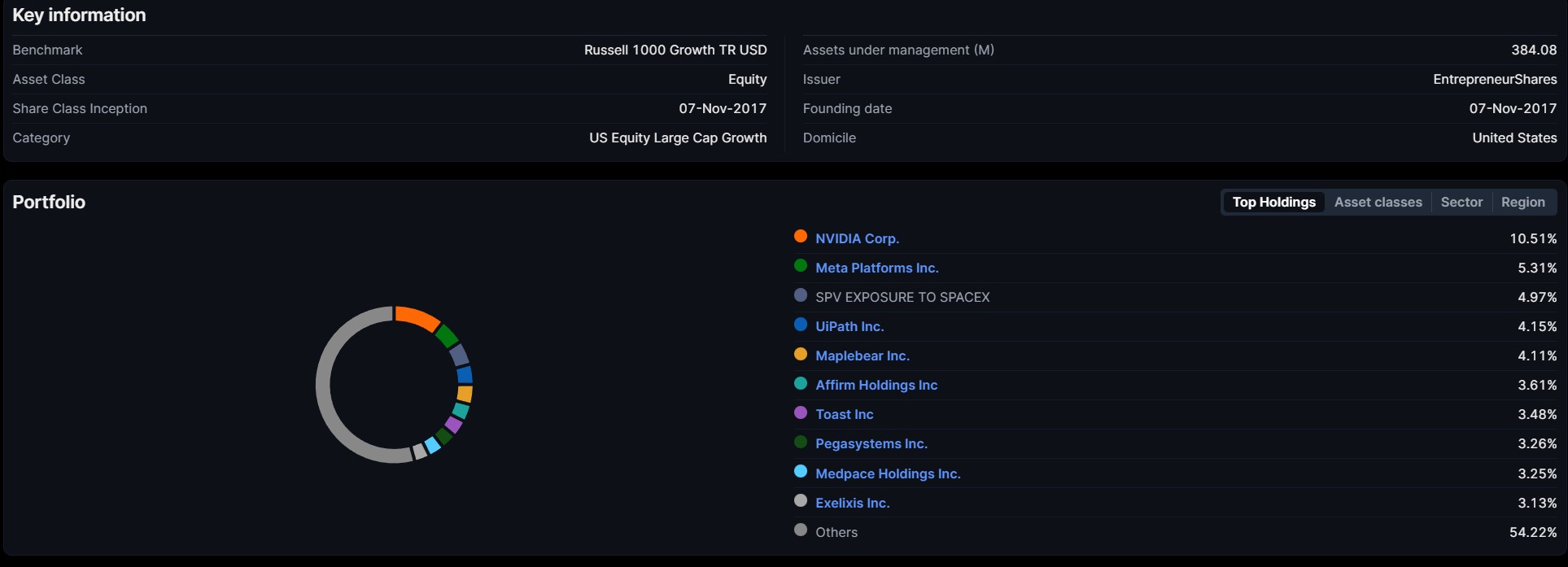Click the gray Others legend dot
1568x567 pixels.
pyautogui.click(x=801, y=530)
